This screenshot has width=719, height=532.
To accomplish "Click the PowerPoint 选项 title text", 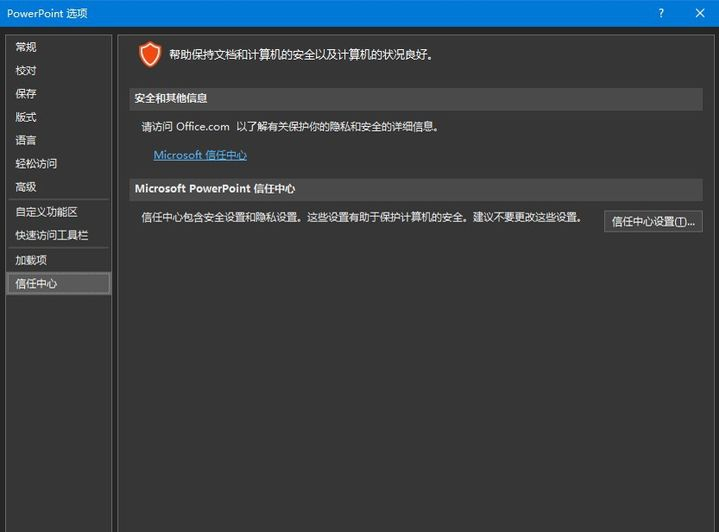I will point(47,13).
